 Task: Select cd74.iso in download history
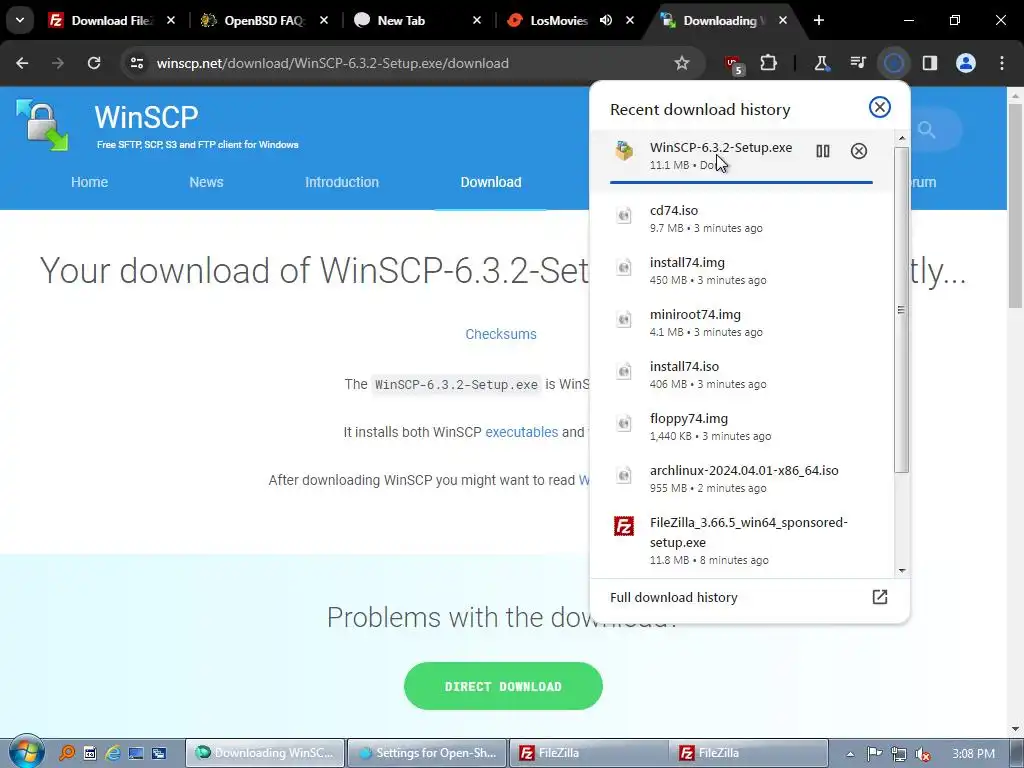click(741, 219)
